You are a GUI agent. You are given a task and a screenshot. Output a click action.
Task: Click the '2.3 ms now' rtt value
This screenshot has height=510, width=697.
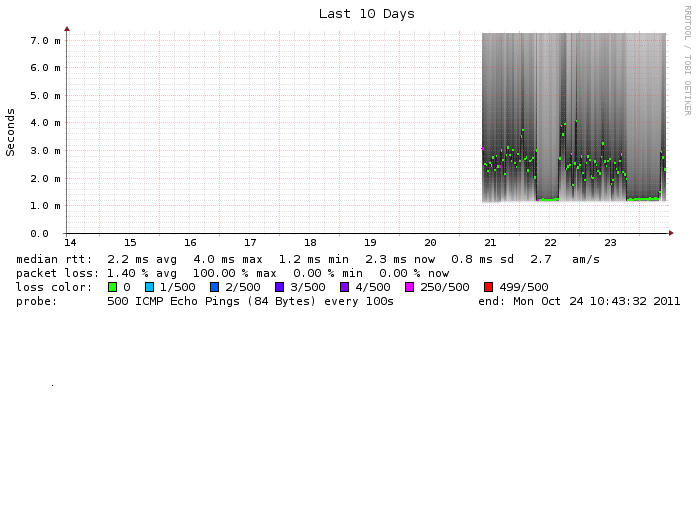pyautogui.click(x=400, y=259)
